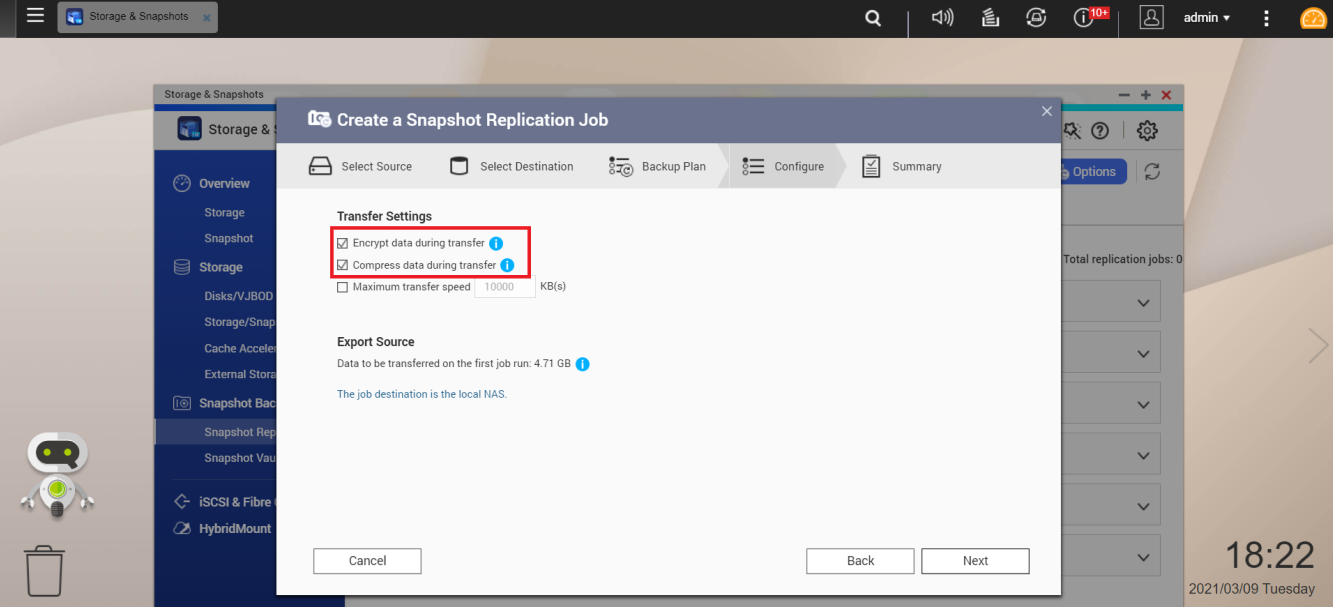Expand the first replication job chevron
Image resolution: width=1333 pixels, height=607 pixels.
[1143, 304]
